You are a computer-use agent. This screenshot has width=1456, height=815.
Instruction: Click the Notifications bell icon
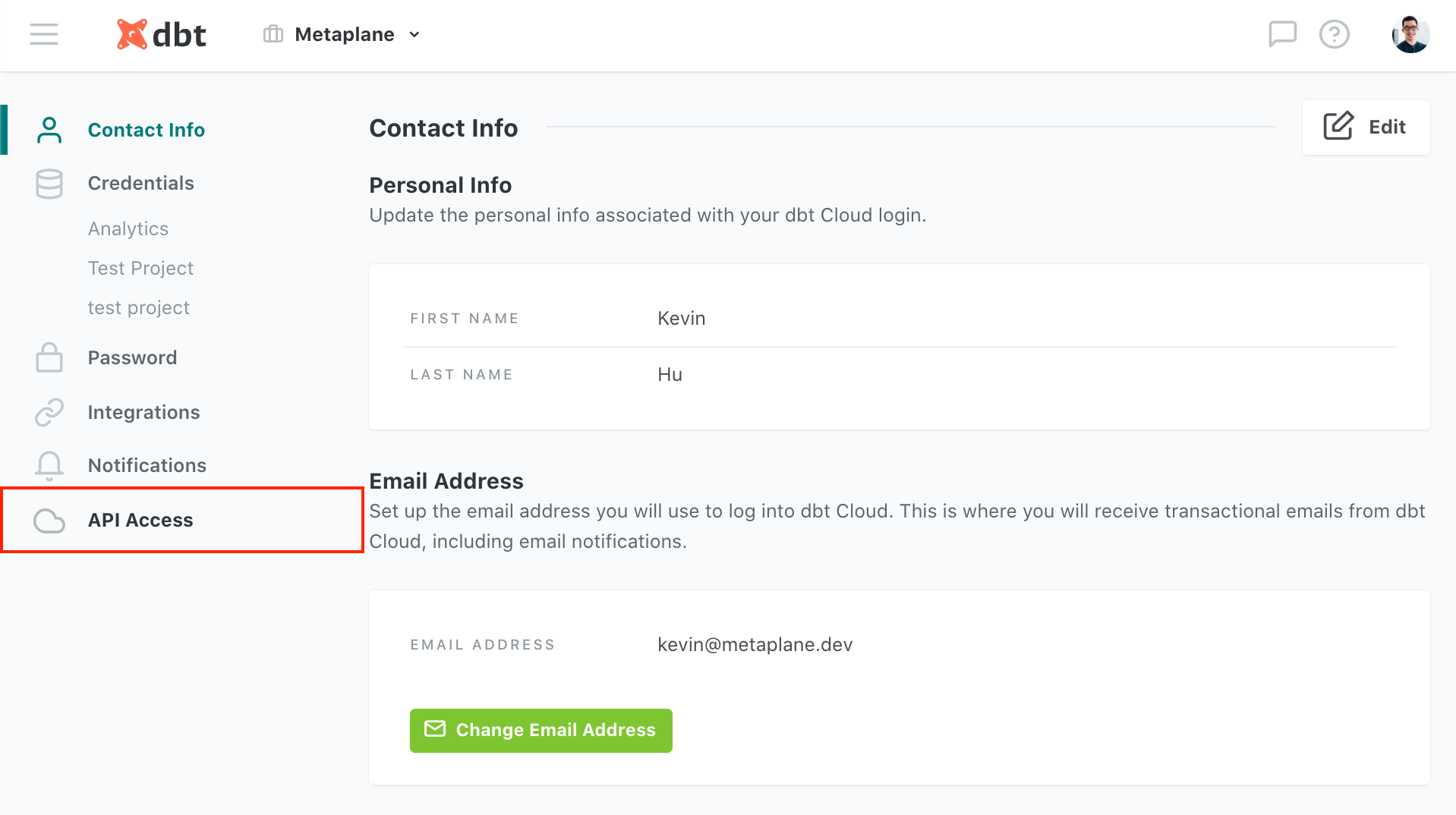pos(49,466)
